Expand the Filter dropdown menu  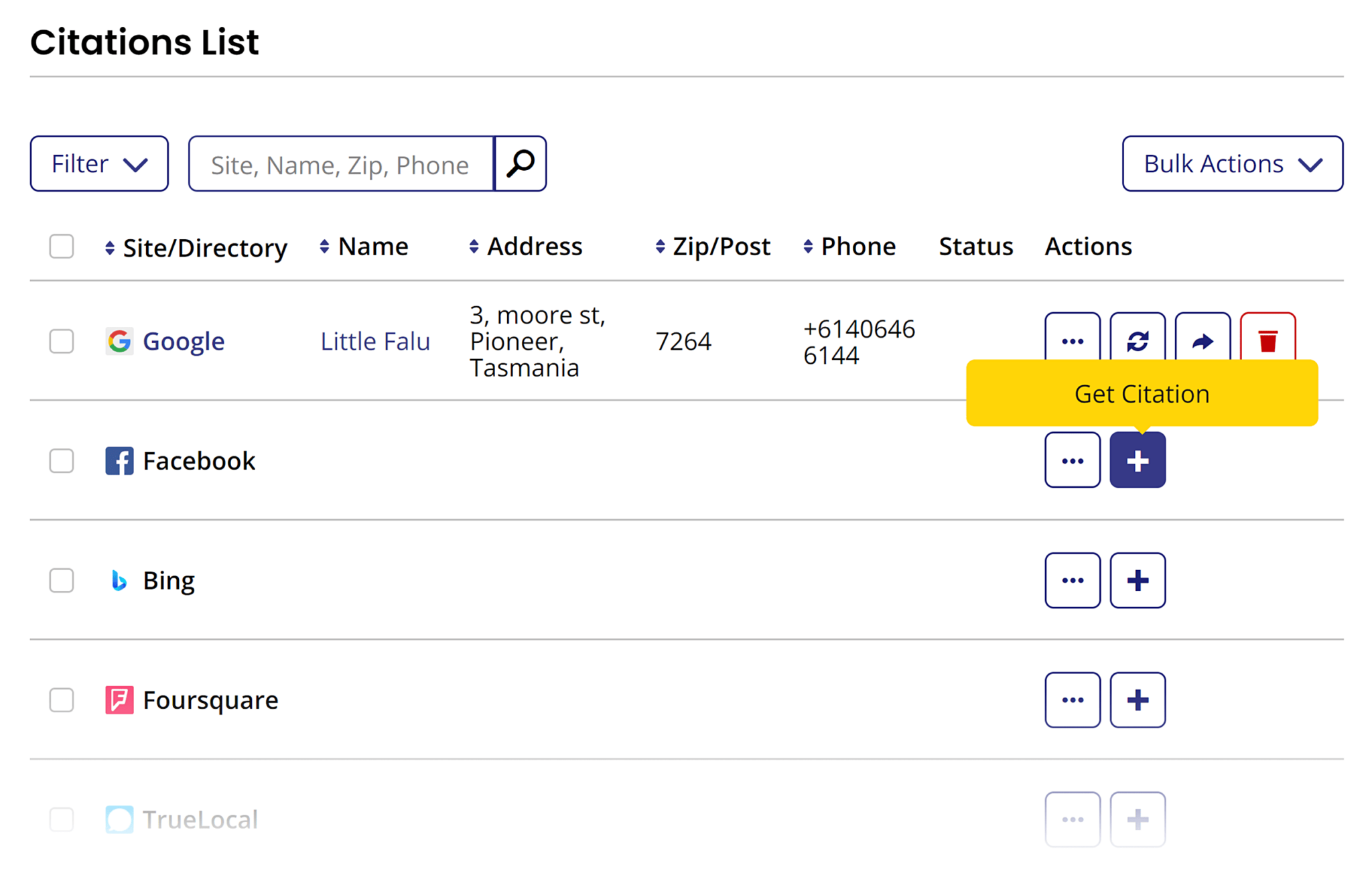(97, 164)
